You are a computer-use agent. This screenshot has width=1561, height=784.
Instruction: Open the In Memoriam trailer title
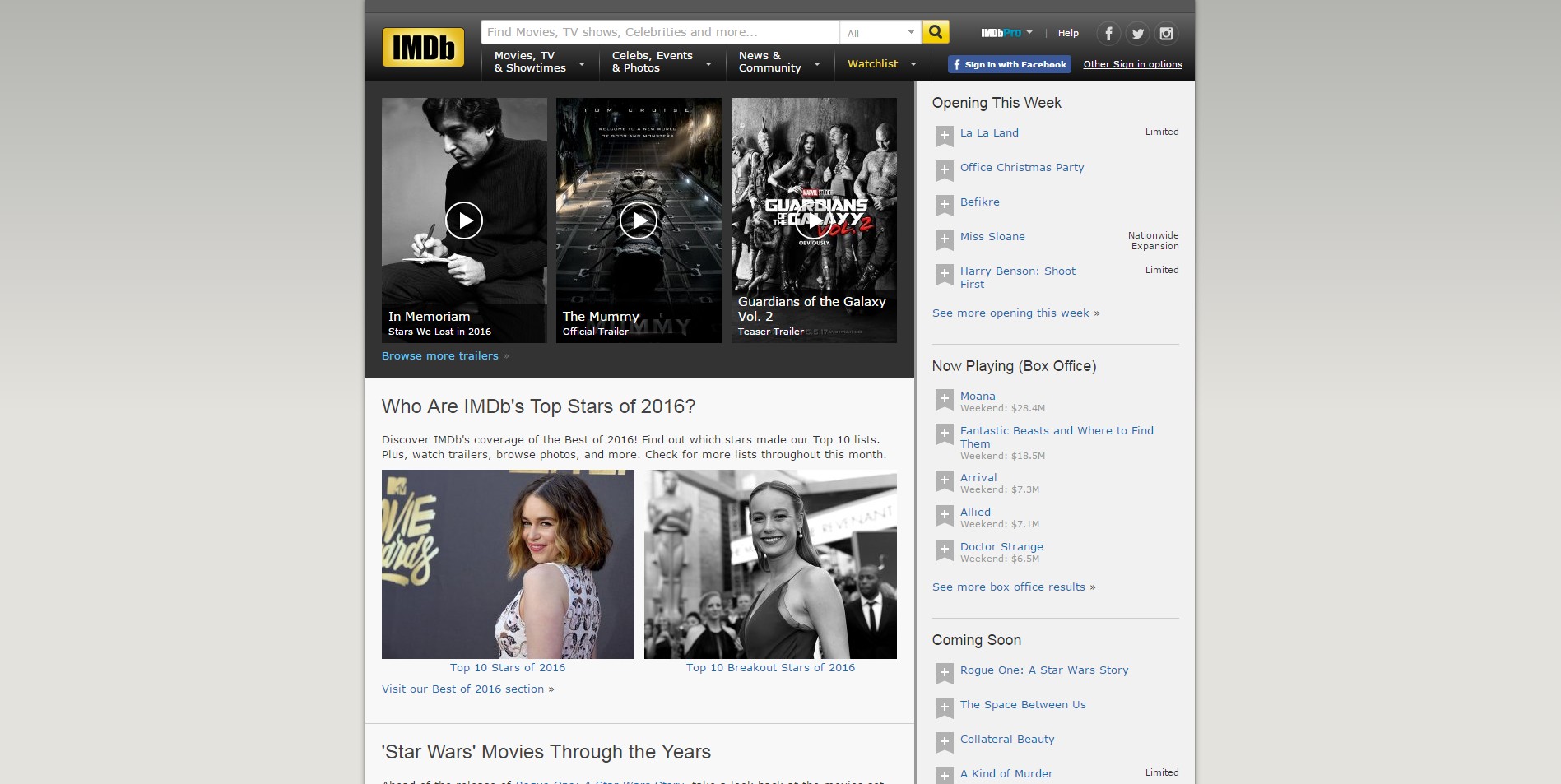click(x=429, y=316)
